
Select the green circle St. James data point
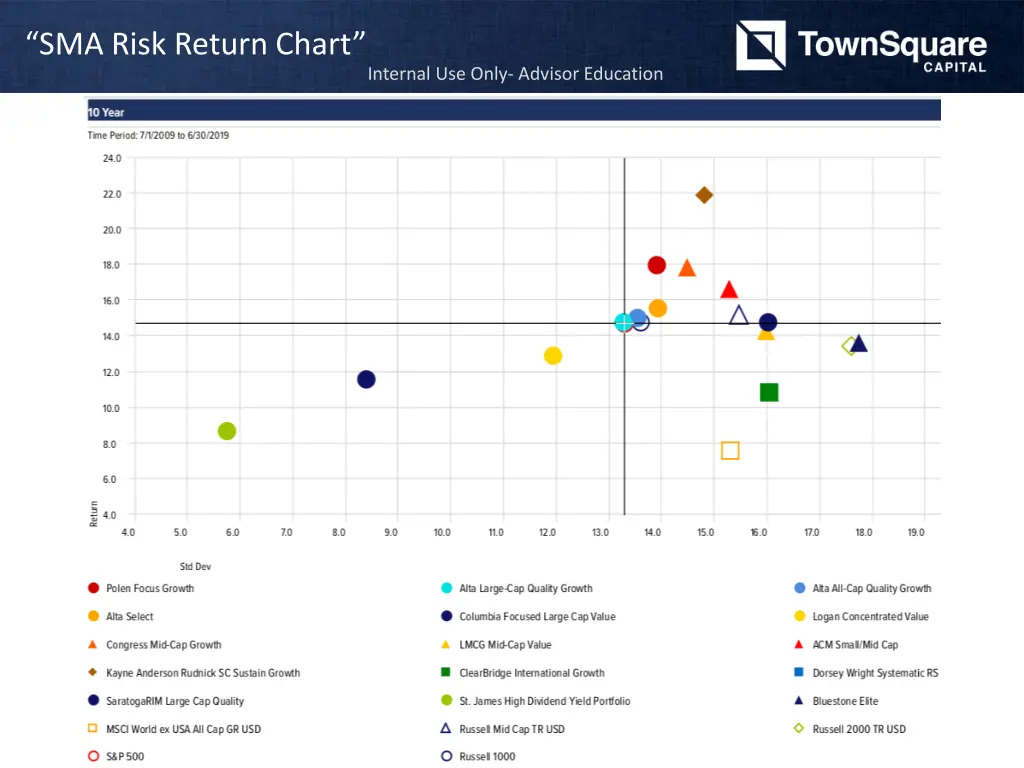point(227,431)
